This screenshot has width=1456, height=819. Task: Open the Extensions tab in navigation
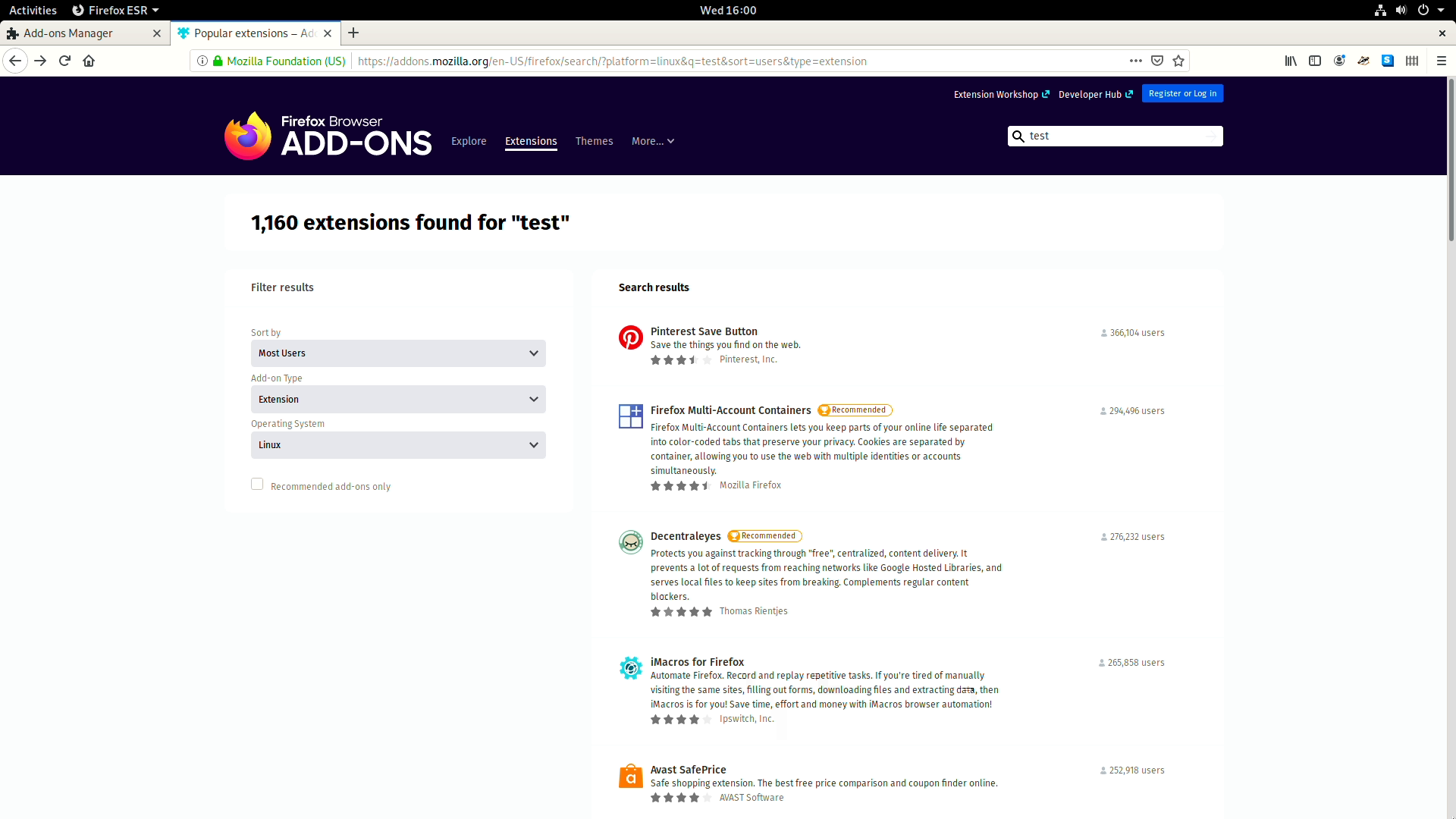[x=531, y=141]
